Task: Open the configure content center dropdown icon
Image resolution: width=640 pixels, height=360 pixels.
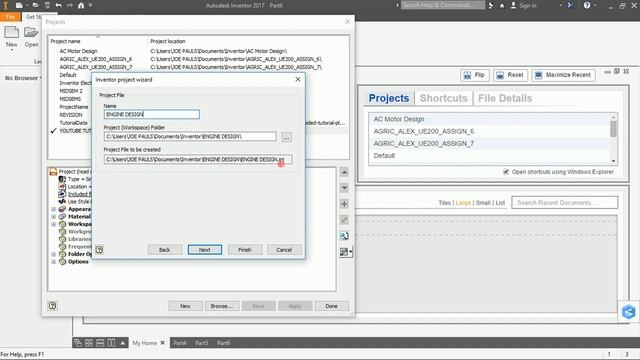Action: (x=345, y=252)
